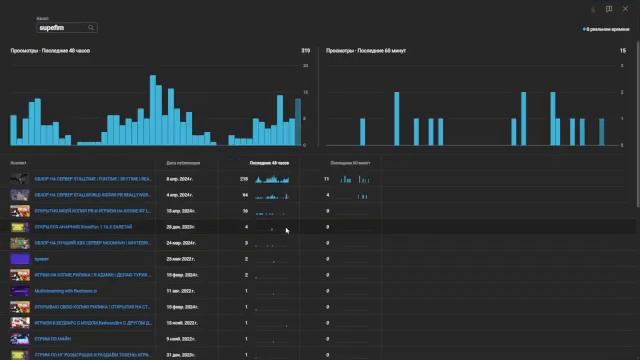Click the "В реальном времени" live indicator
The image size is (640, 360).
[x=606, y=29]
